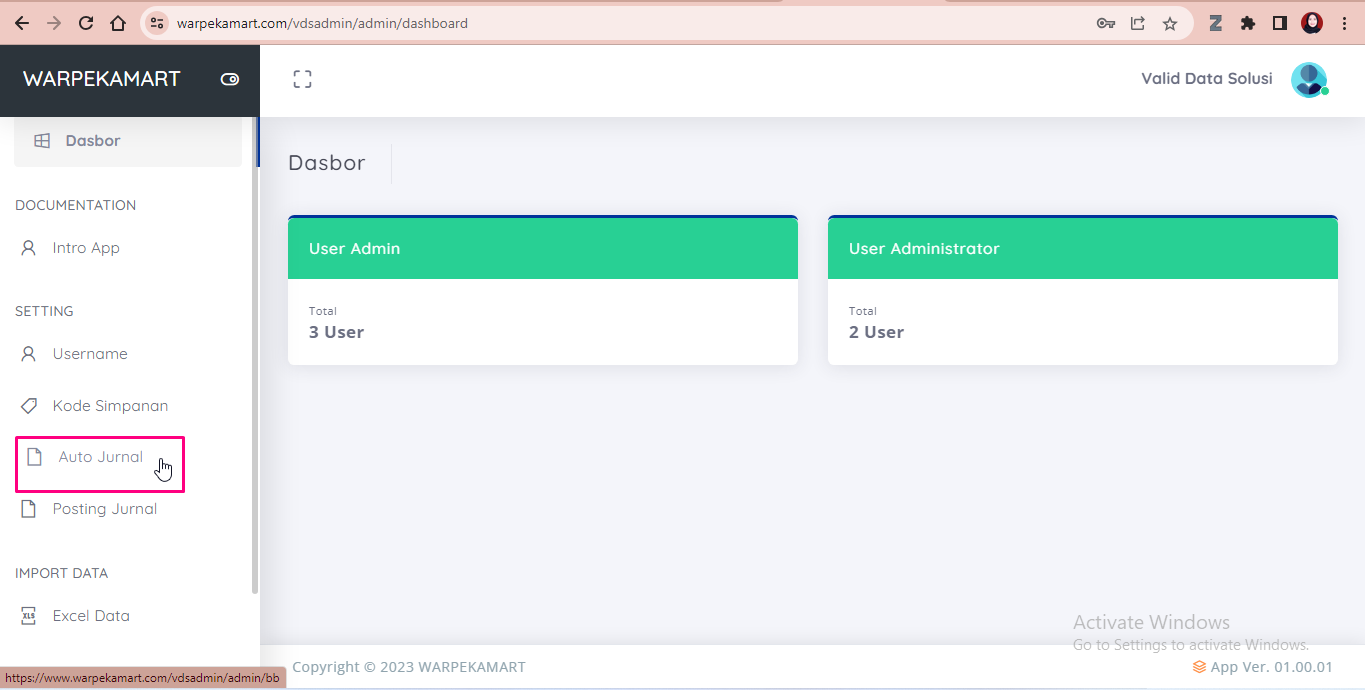The image size is (1365, 690).
Task: Go back to the previous browser page
Action: click(x=21, y=23)
